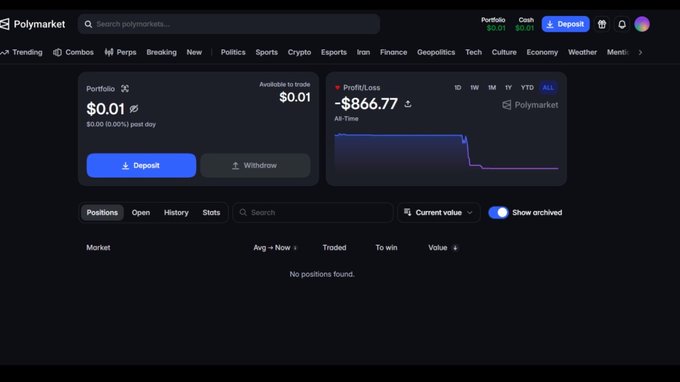The width and height of the screenshot is (680, 382).
Task: Click the Traded column header
Action: pos(334,248)
